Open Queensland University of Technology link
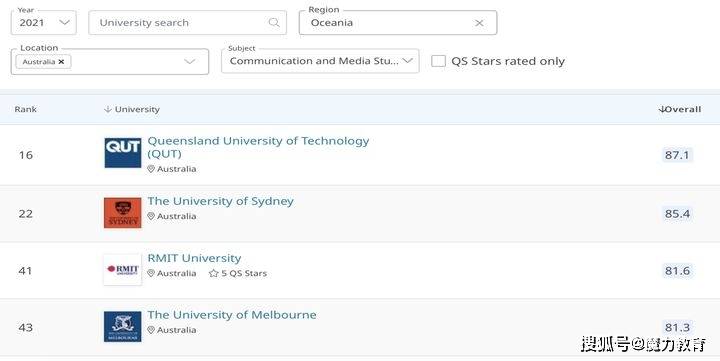Viewport: 720px width, 361px height. click(258, 147)
